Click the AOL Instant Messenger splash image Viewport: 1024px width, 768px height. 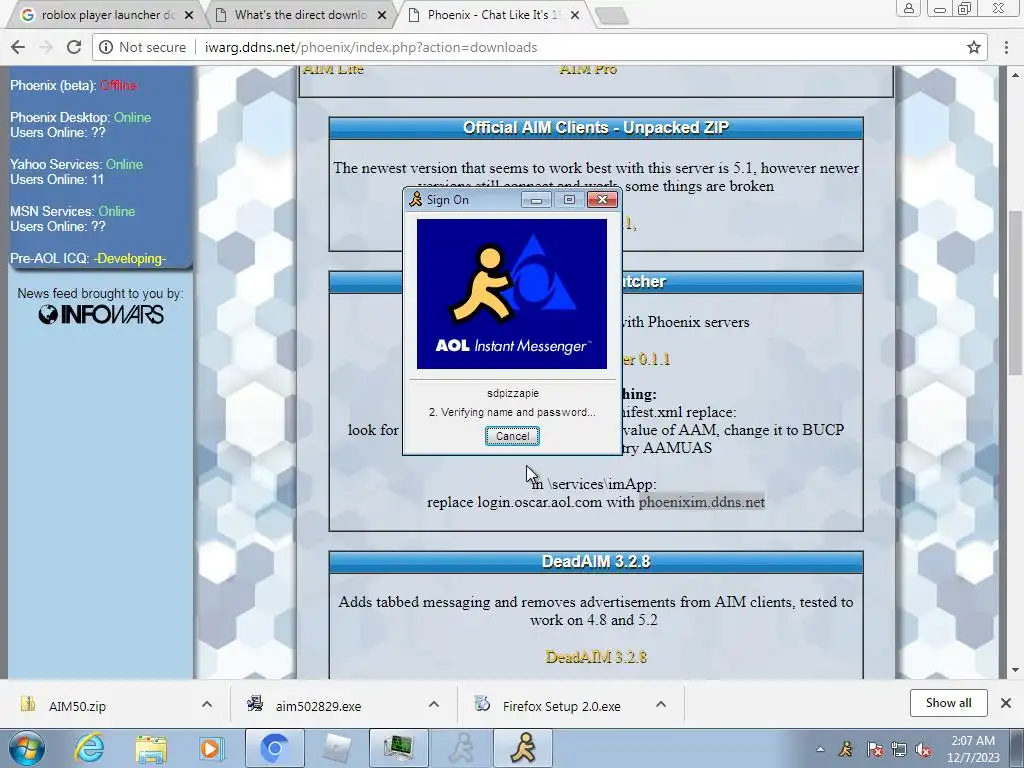click(x=511, y=294)
